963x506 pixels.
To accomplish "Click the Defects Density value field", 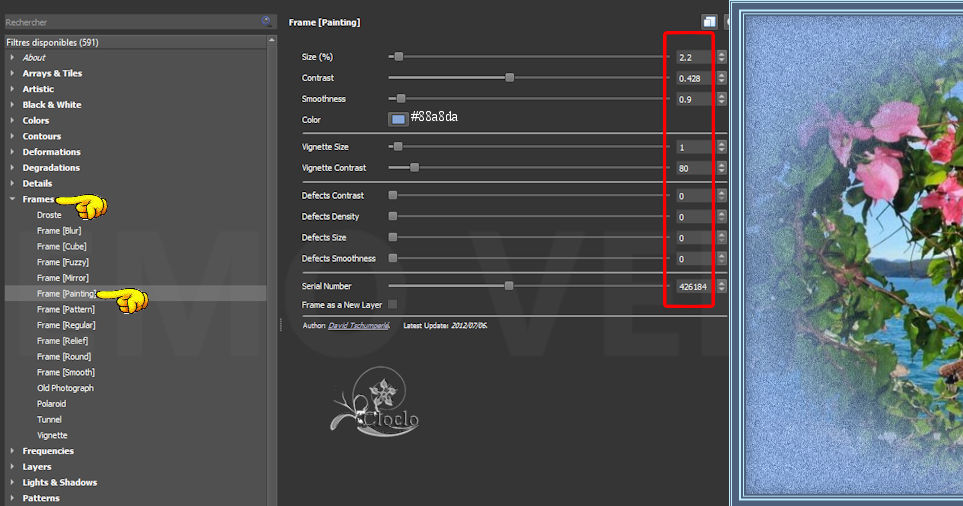I will coord(692,217).
